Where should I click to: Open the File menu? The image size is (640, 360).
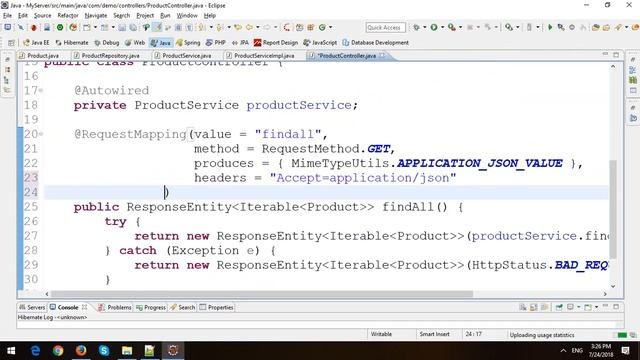pyautogui.click(x=7, y=16)
